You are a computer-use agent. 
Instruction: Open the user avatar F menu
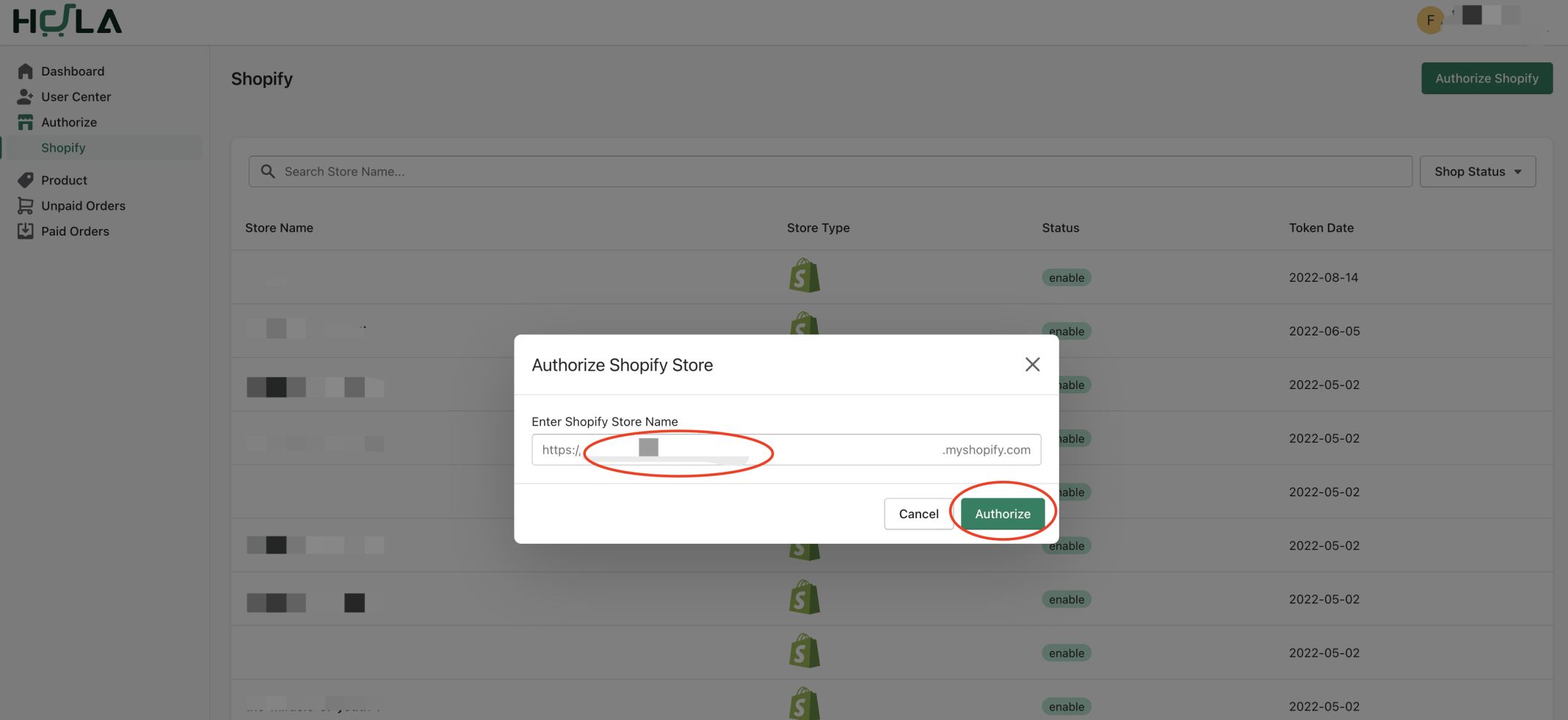pyautogui.click(x=1429, y=20)
